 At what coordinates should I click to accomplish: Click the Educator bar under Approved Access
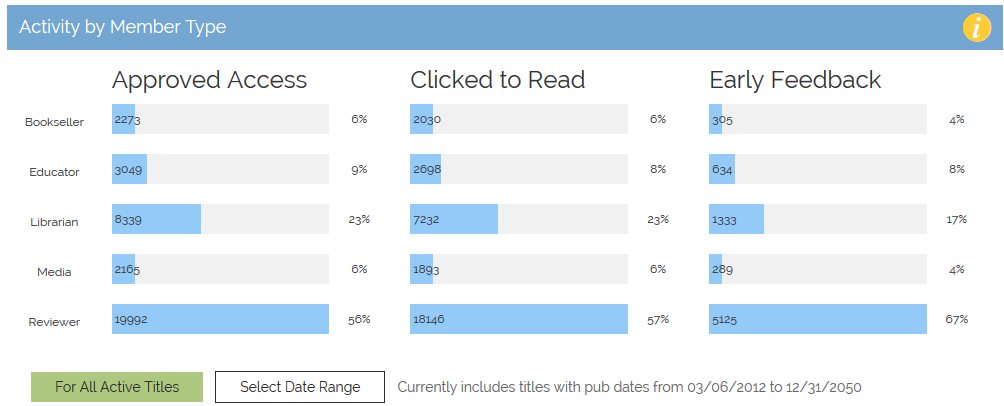tap(130, 169)
